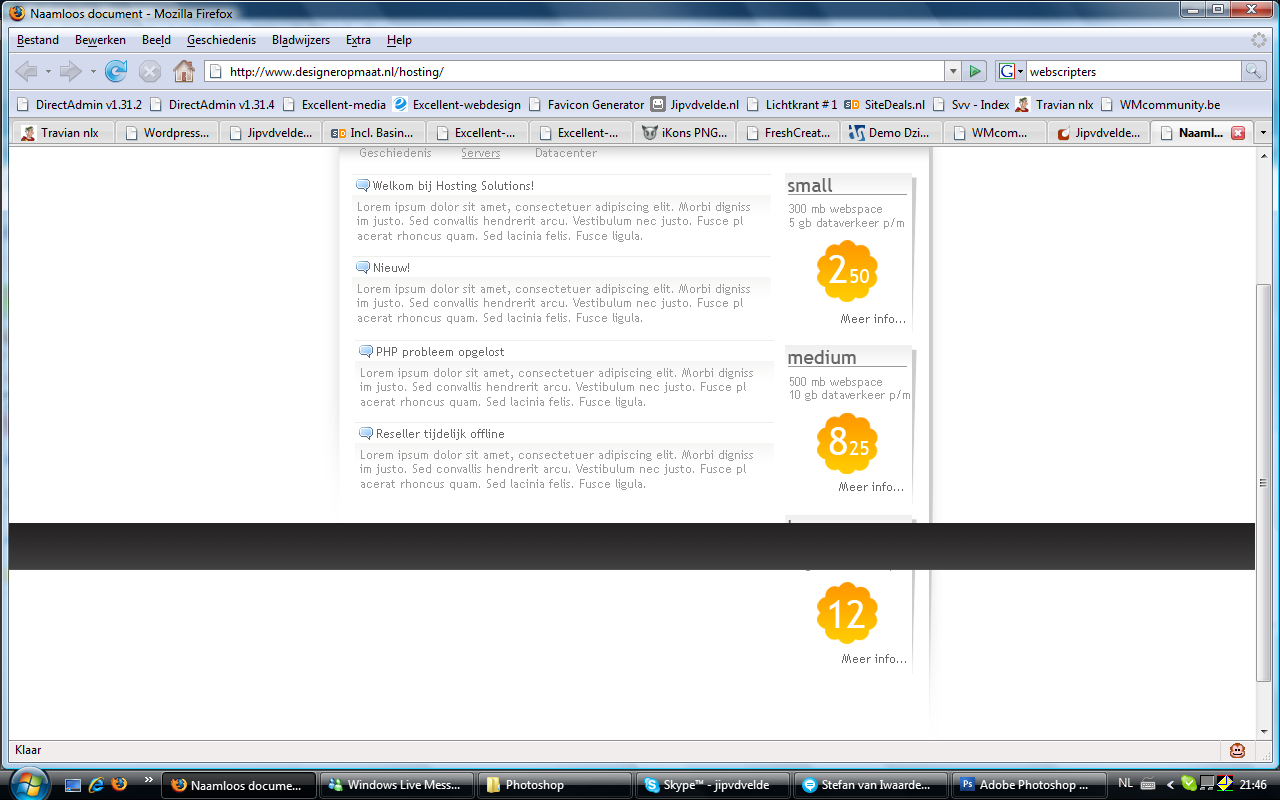This screenshot has height=800, width=1280.
Task: Open the Google search engine selector
Action: click(x=1011, y=71)
